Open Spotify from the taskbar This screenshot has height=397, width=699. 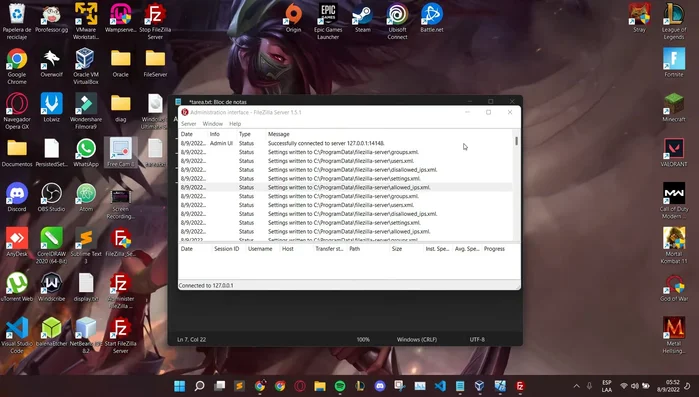pos(340,386)
